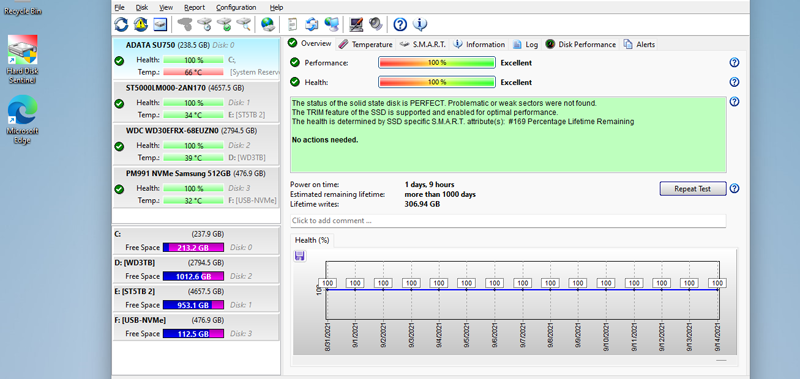Click the 'Click to add comment' field
This screenshot has width=800, height=379.
tap(508, 221)
